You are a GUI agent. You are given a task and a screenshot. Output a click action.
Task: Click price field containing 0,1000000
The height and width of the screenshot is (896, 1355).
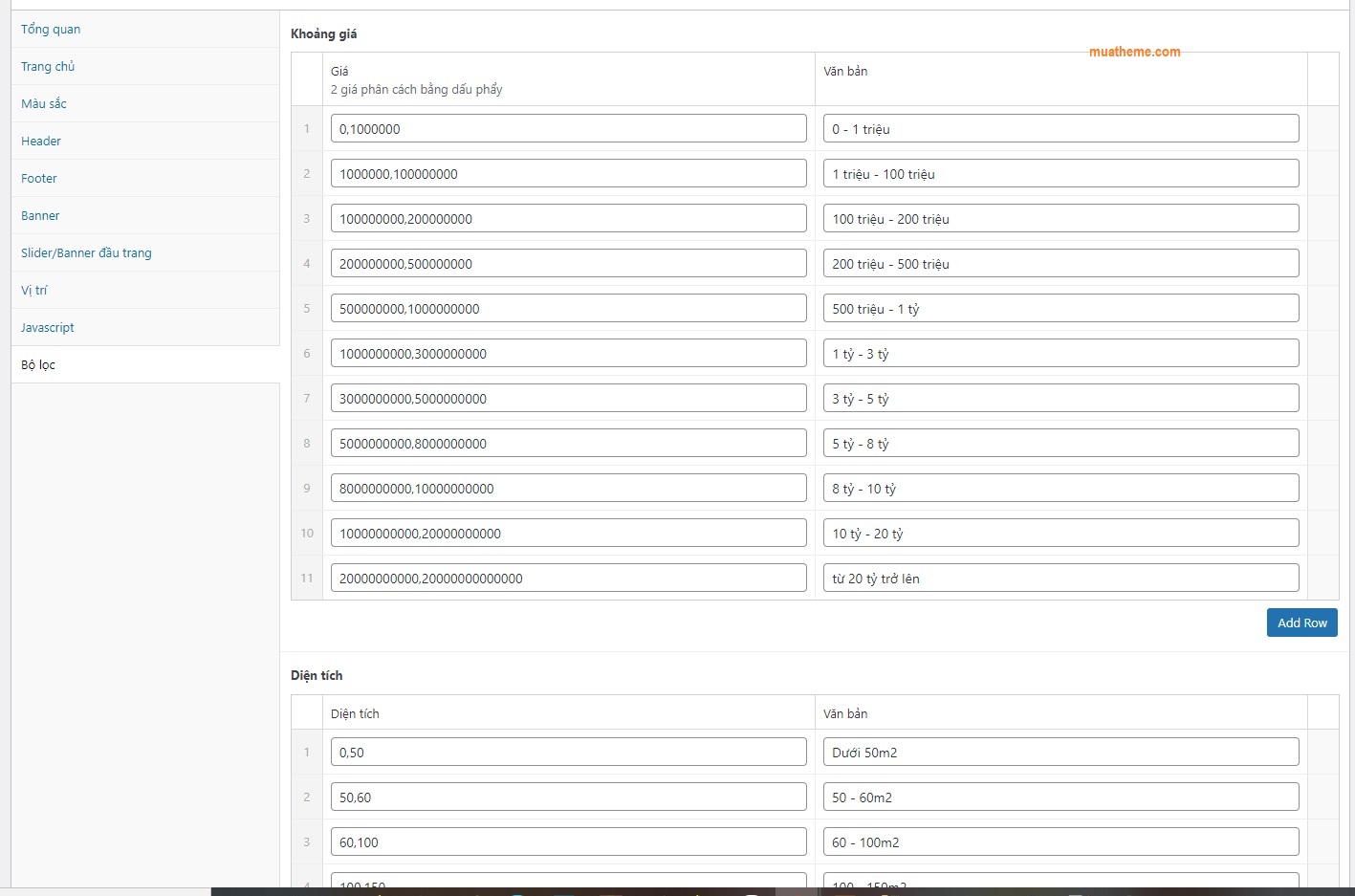tap(568, 129)
